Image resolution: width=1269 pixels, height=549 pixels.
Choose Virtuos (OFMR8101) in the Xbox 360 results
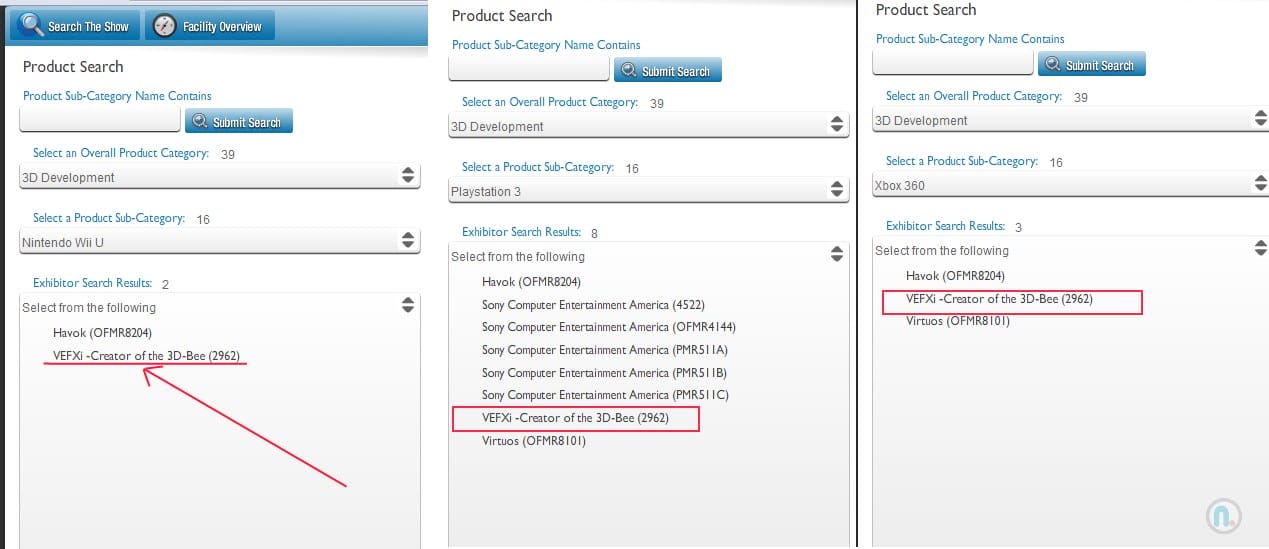[957, 321]
